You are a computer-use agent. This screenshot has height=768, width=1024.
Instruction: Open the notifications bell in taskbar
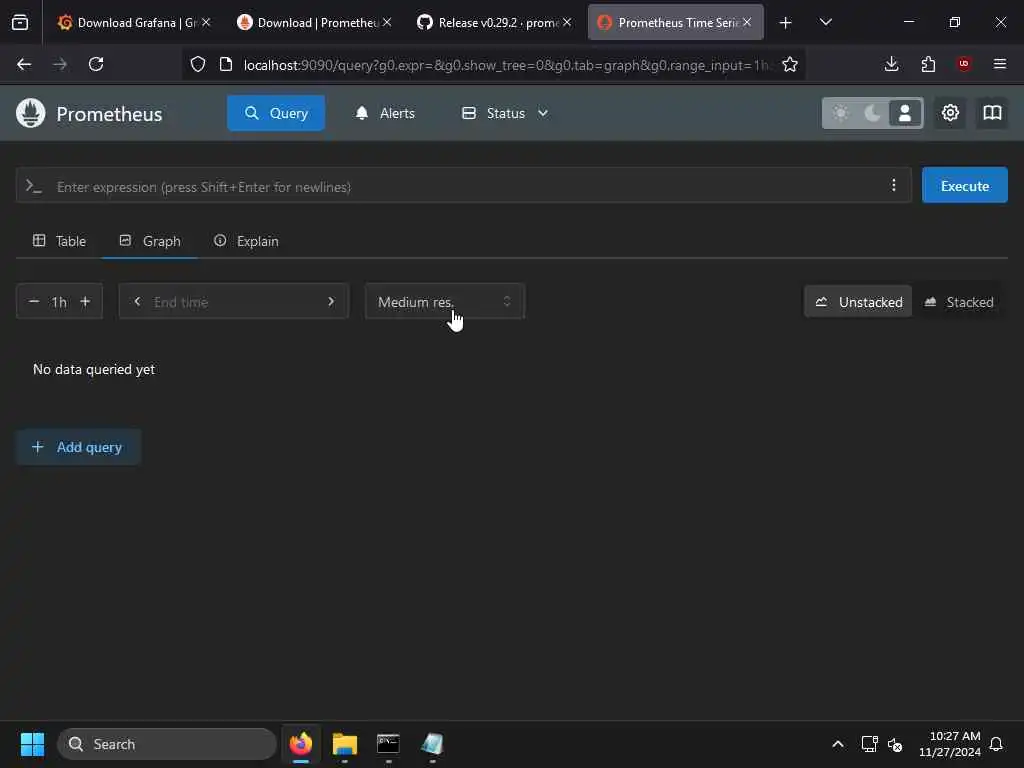click(x=996, y=744)
